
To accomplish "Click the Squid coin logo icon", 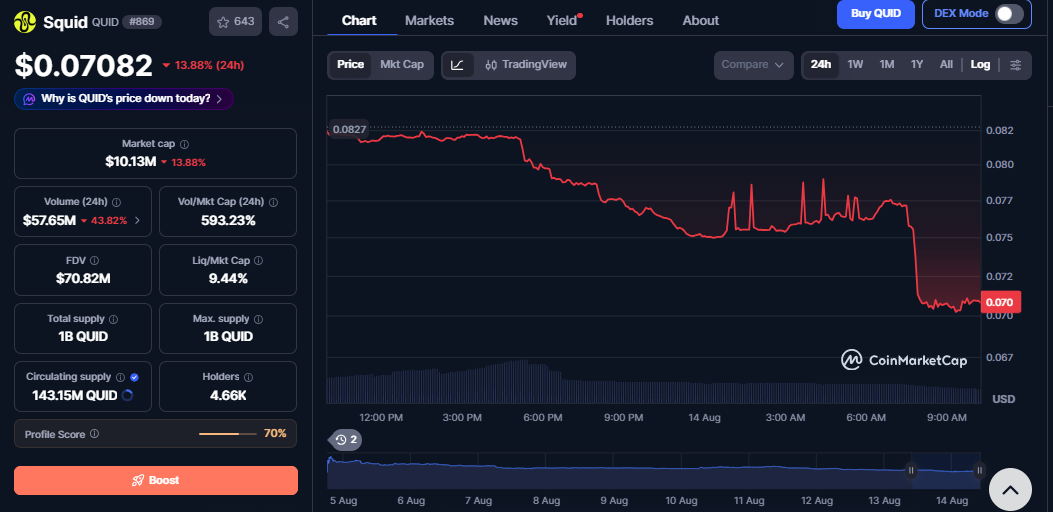I will [26, 22].
